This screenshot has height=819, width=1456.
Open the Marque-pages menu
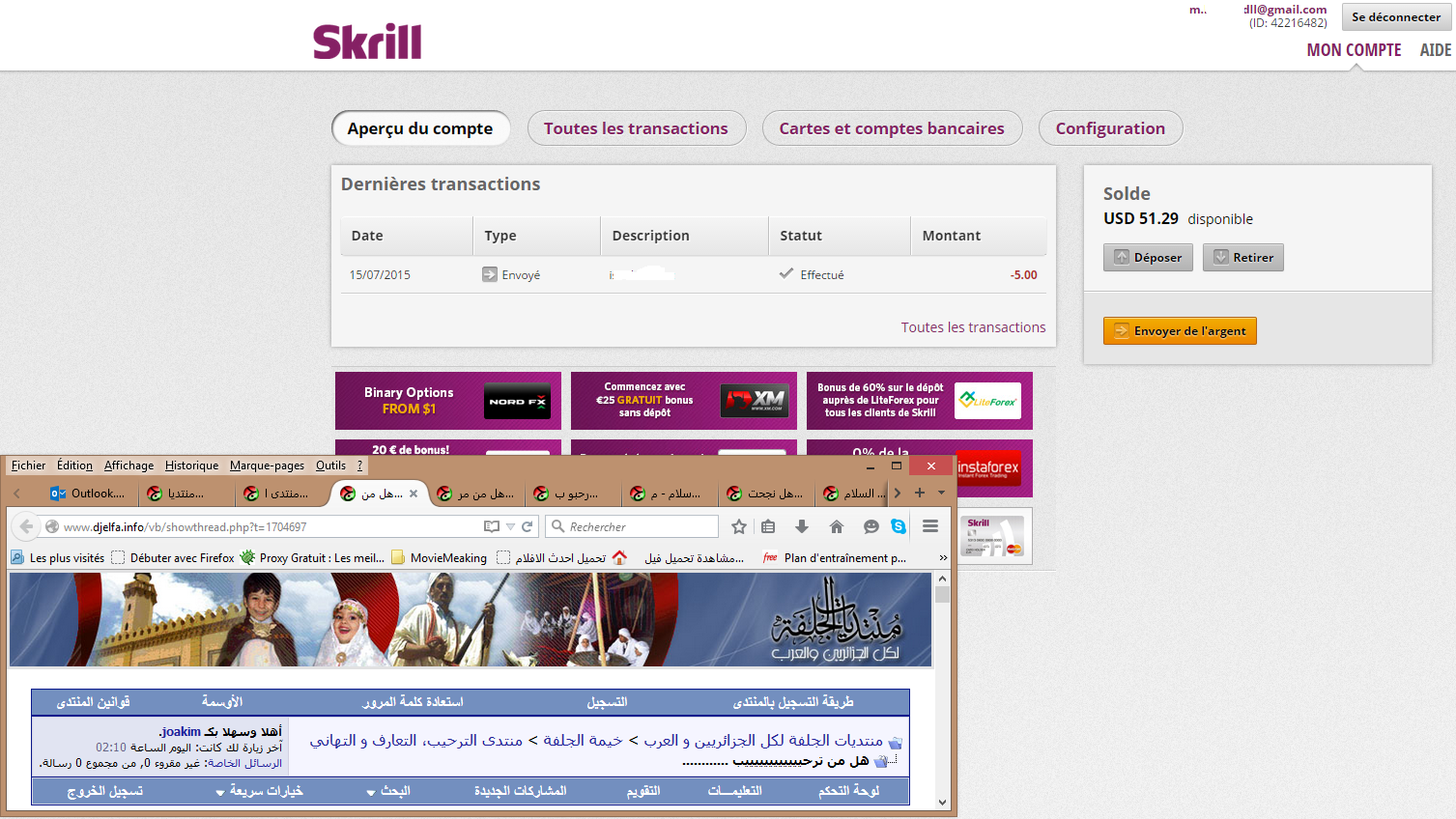(x=267, y=465)
